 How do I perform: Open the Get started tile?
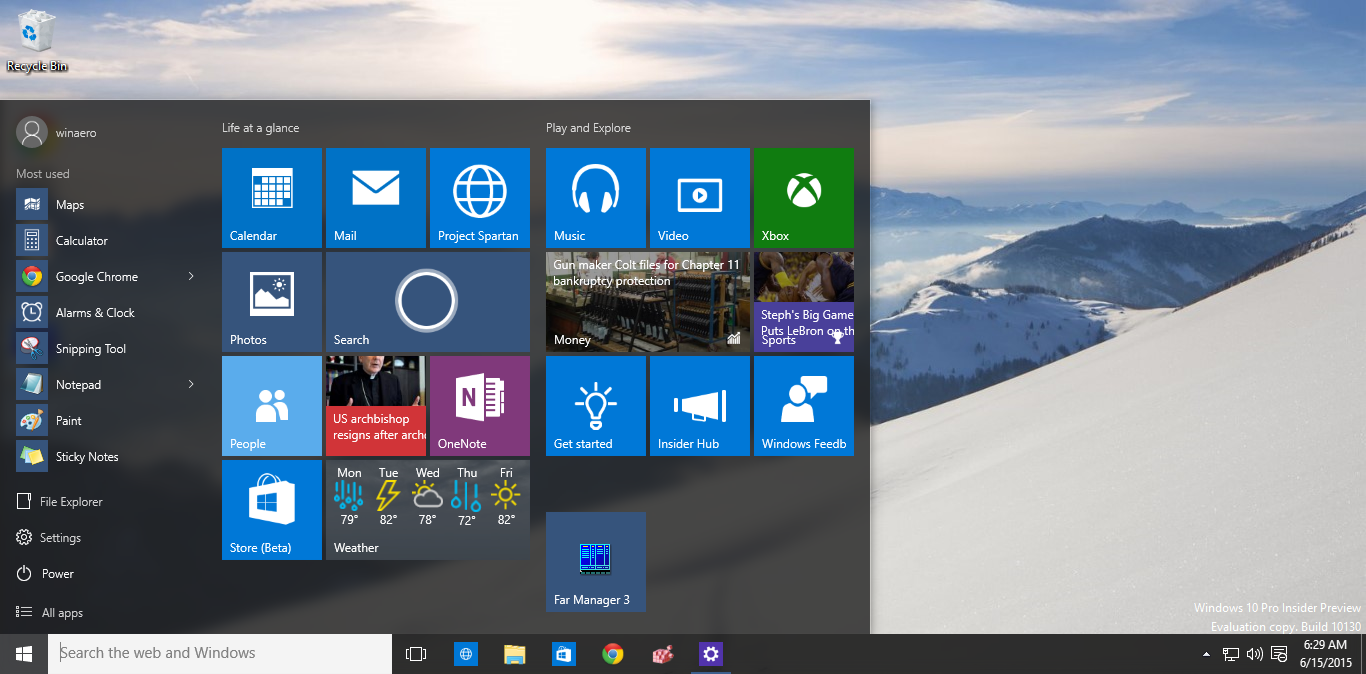pyautogui.click(x=596, y=406)
